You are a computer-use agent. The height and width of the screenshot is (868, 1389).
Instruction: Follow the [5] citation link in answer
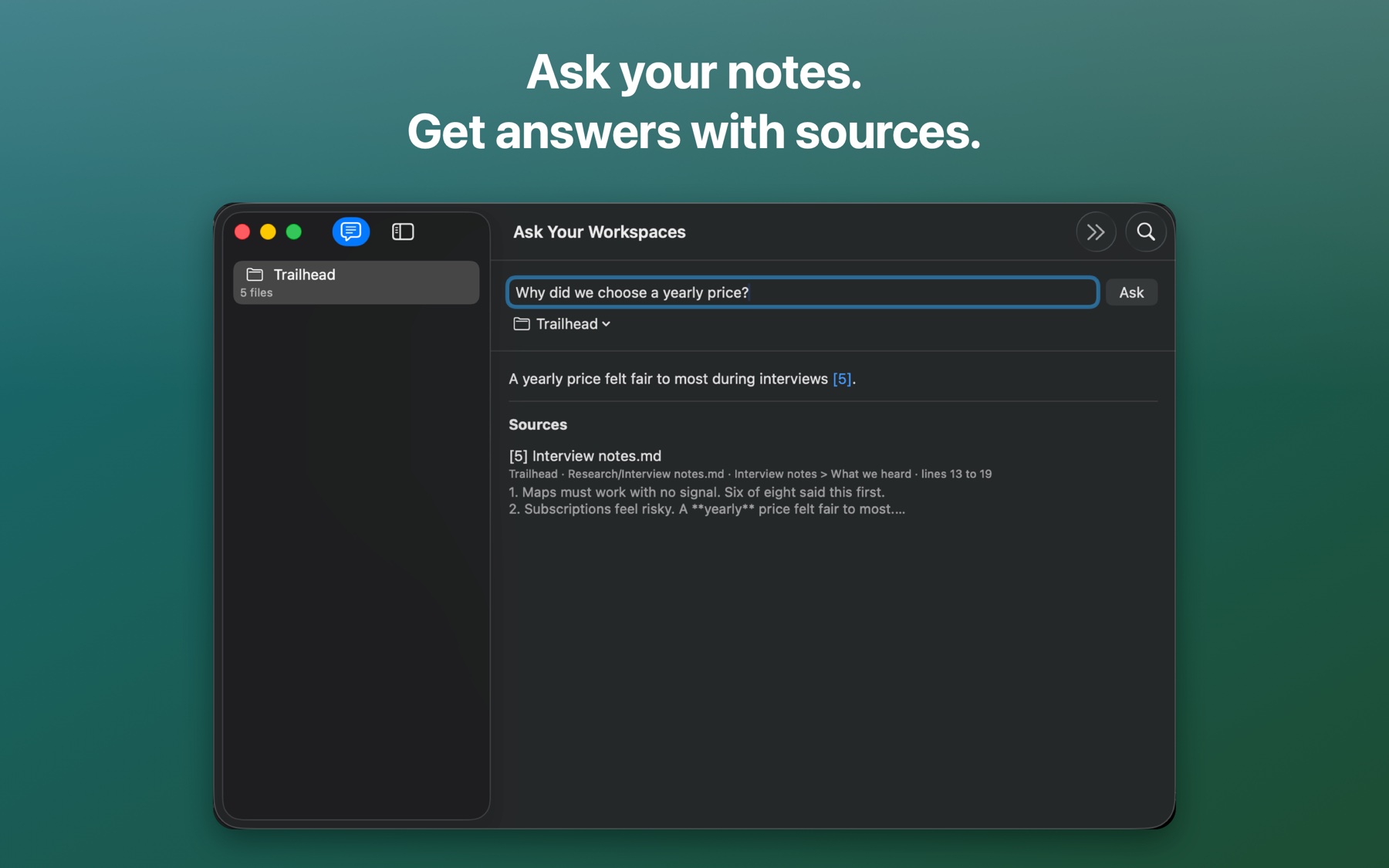point(842,379)
